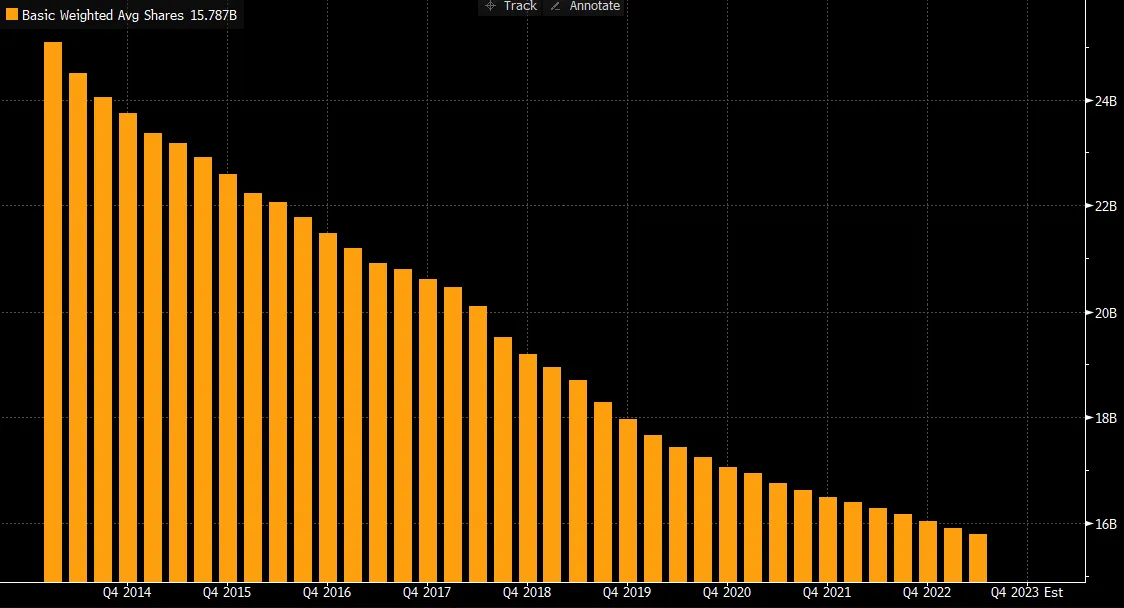
Task: Click the Q4 2016 x-axis label
Action: pyautogui.click(x=327, y=592)
